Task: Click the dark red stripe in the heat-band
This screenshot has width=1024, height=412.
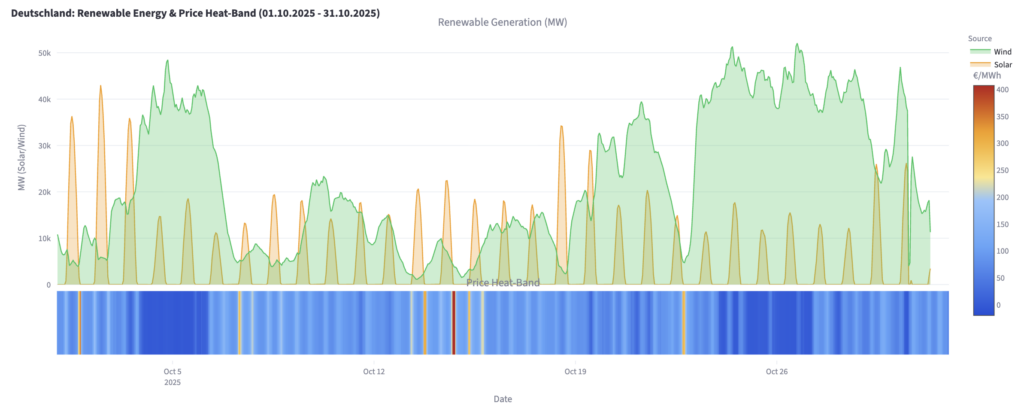Action: pyautogui.click(x=453, y=322)
